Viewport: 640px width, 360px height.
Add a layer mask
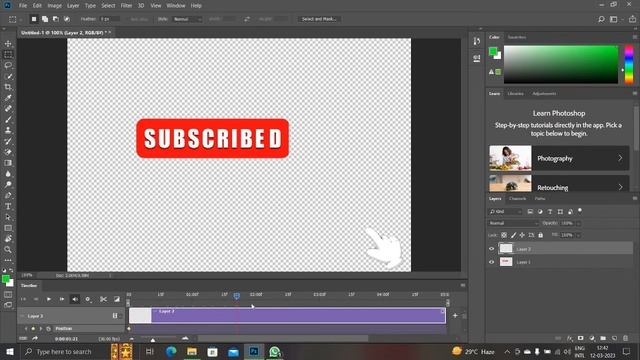(x=580, y=338)
